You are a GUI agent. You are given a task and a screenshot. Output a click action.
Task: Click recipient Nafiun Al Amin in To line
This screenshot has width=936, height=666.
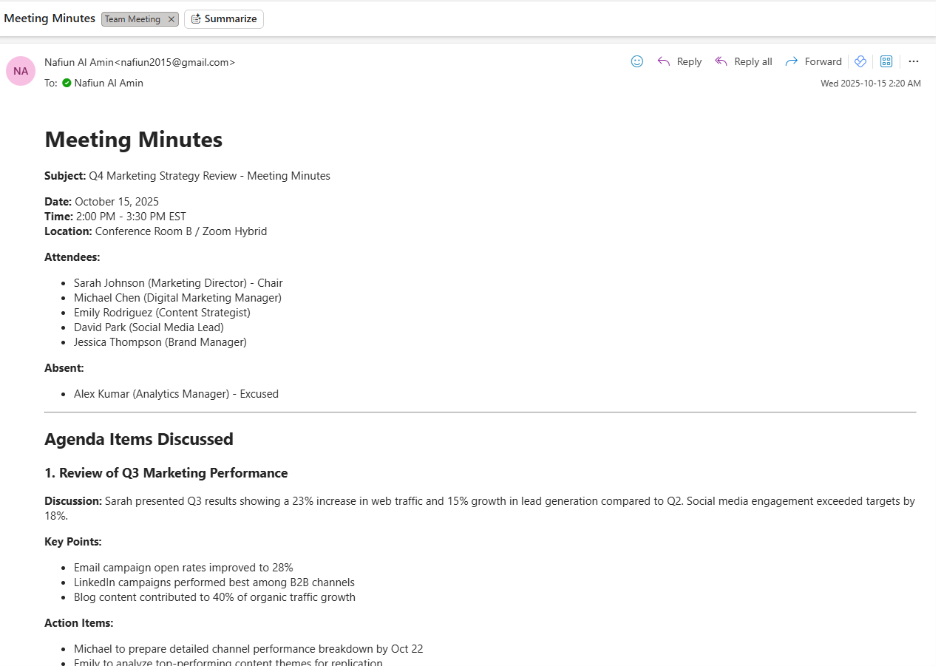point(108,83)
